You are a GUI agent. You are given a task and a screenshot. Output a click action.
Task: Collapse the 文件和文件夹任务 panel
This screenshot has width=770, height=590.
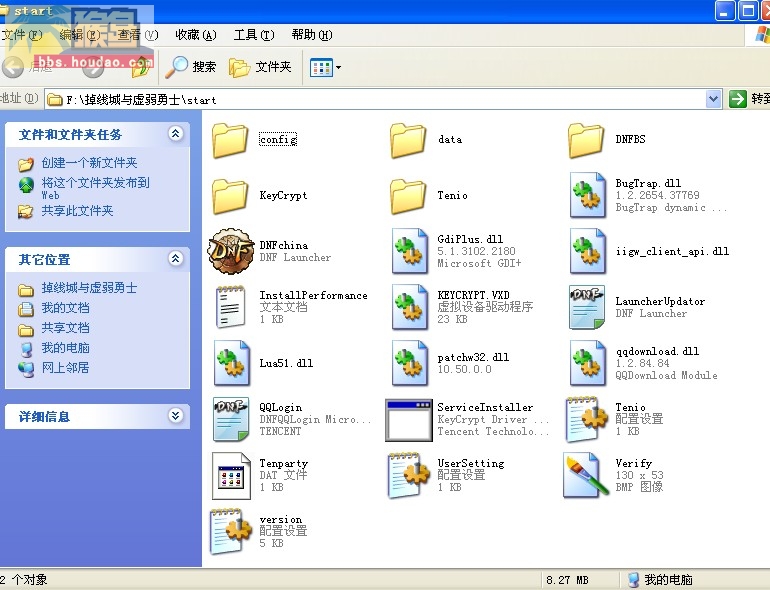pos(175,134)
